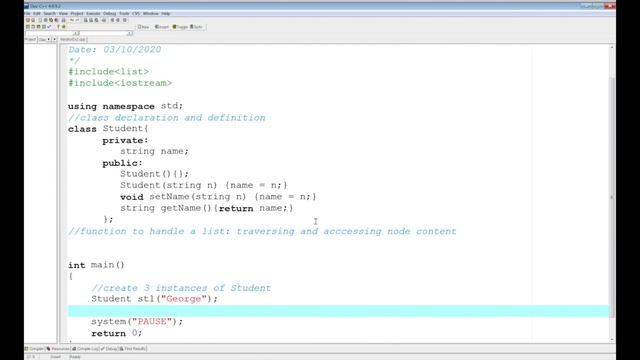This screenshot has height=360, width=640.
Task: Click the '#include<iostream>' line
Action: [120, 83]
